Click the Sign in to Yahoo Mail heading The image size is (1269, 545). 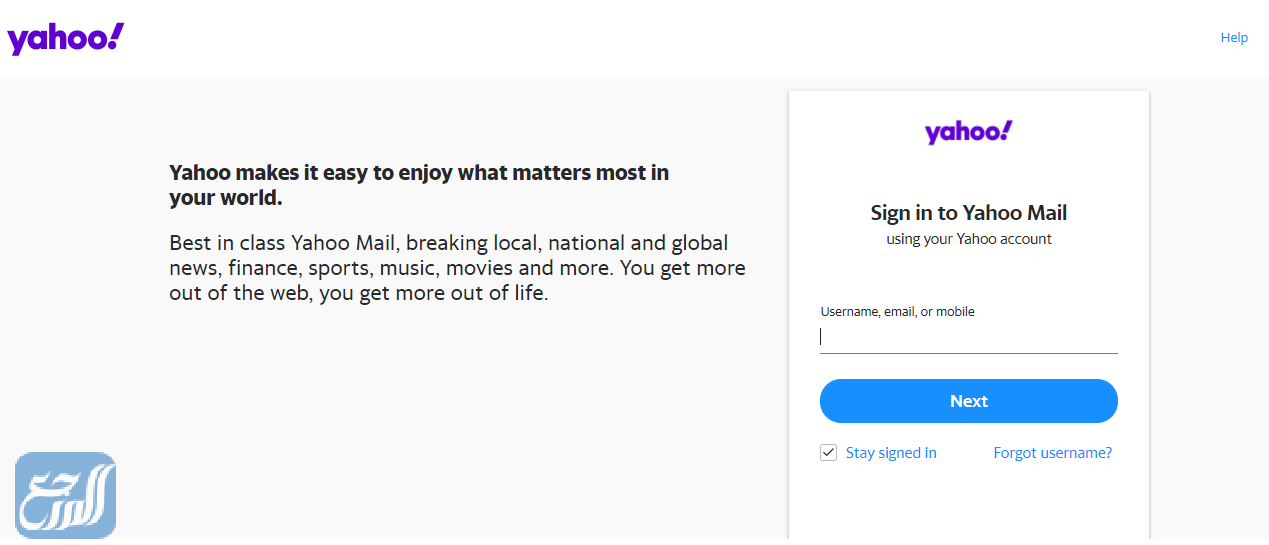point(968,213)
